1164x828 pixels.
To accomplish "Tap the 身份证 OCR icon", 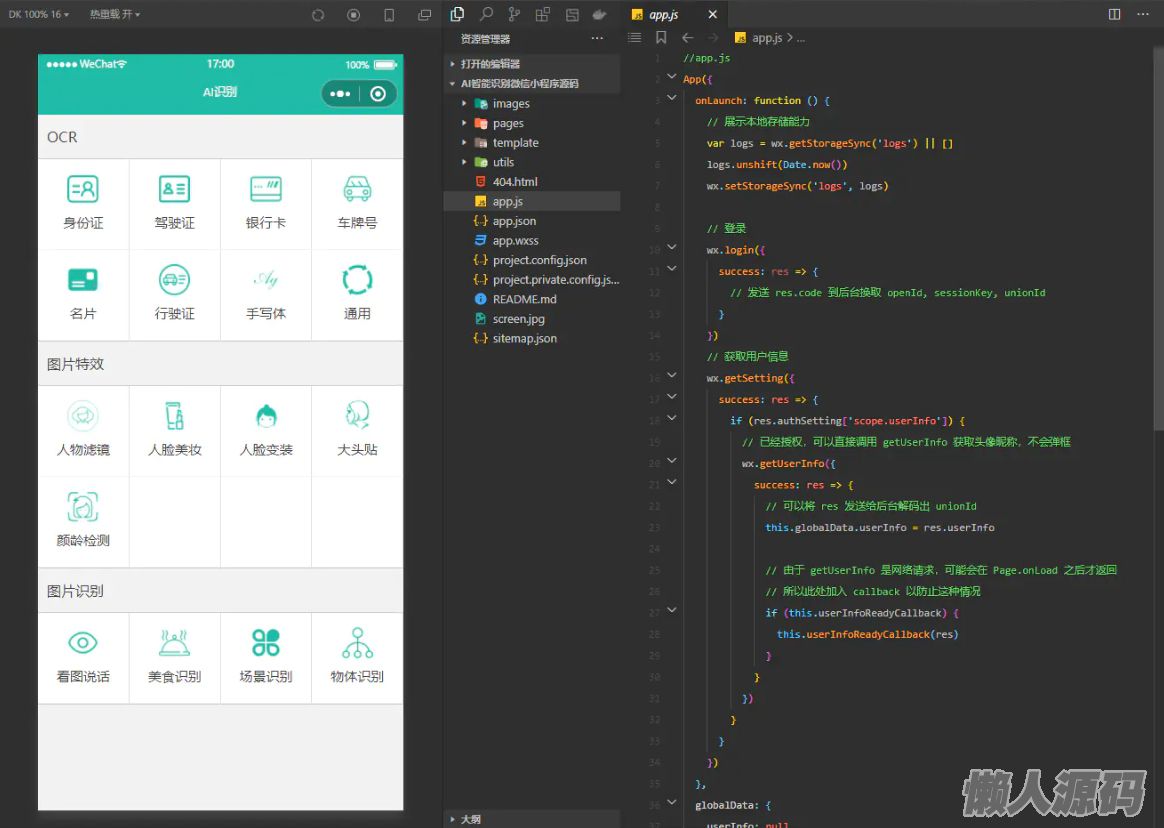I will (x=83, y=188).
